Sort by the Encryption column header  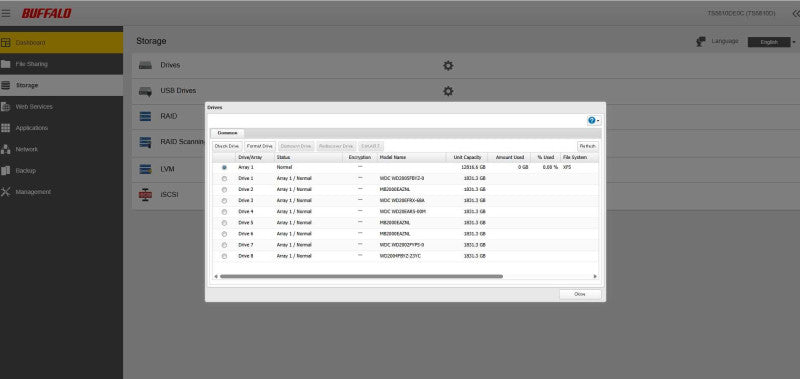click(x=360, y=158)
